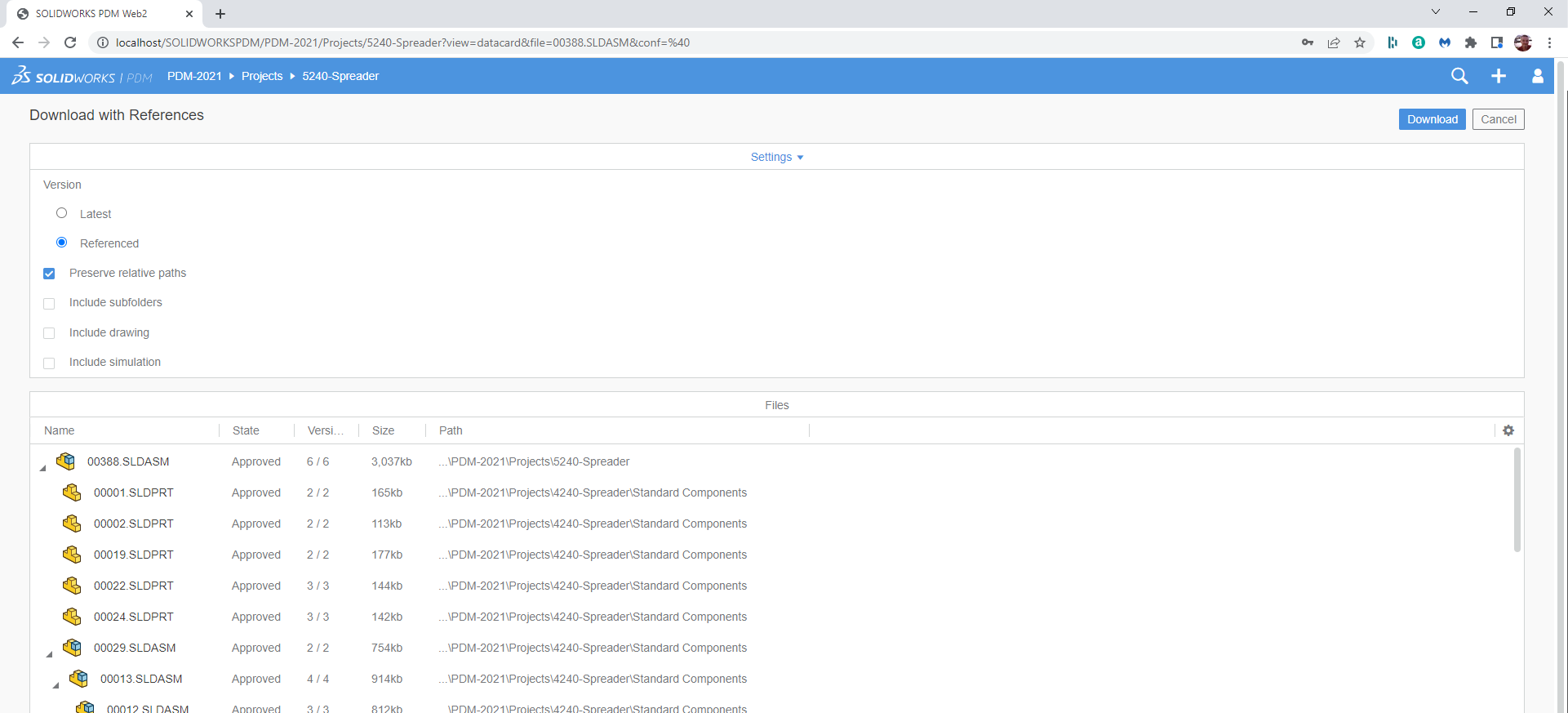
Task: Collapse the 00388.SLDASM tree node
Action: pos(43,467)
